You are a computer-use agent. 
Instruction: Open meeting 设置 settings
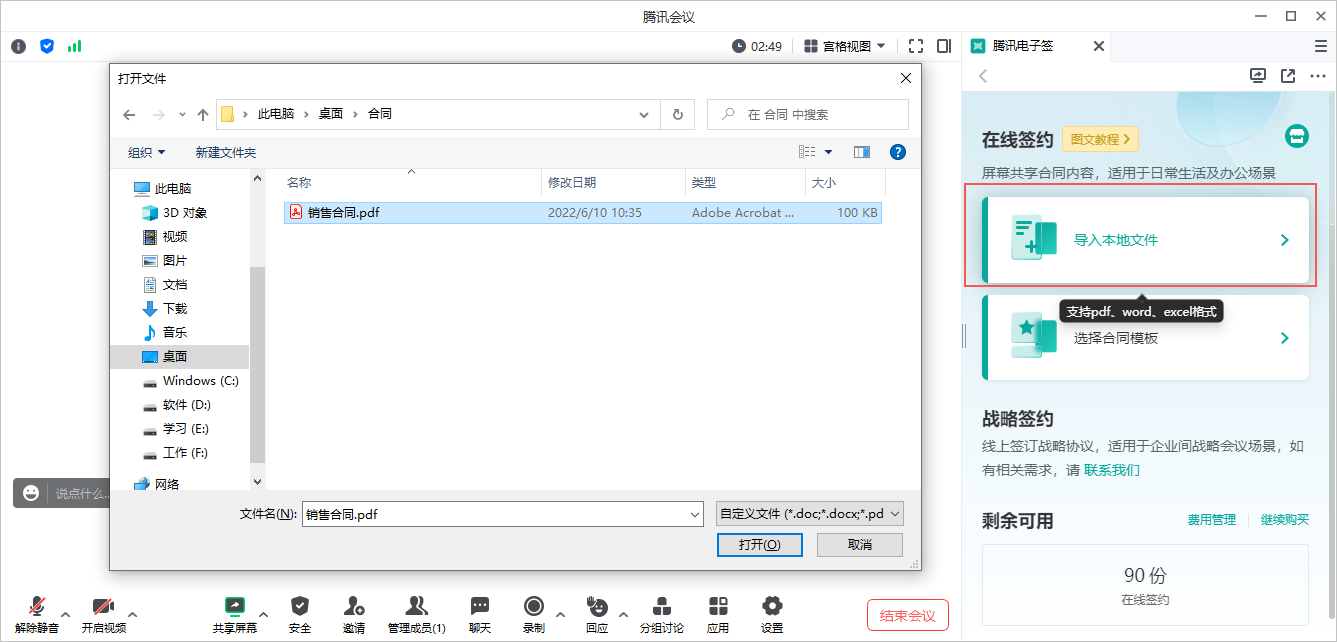tap(772, 613)
